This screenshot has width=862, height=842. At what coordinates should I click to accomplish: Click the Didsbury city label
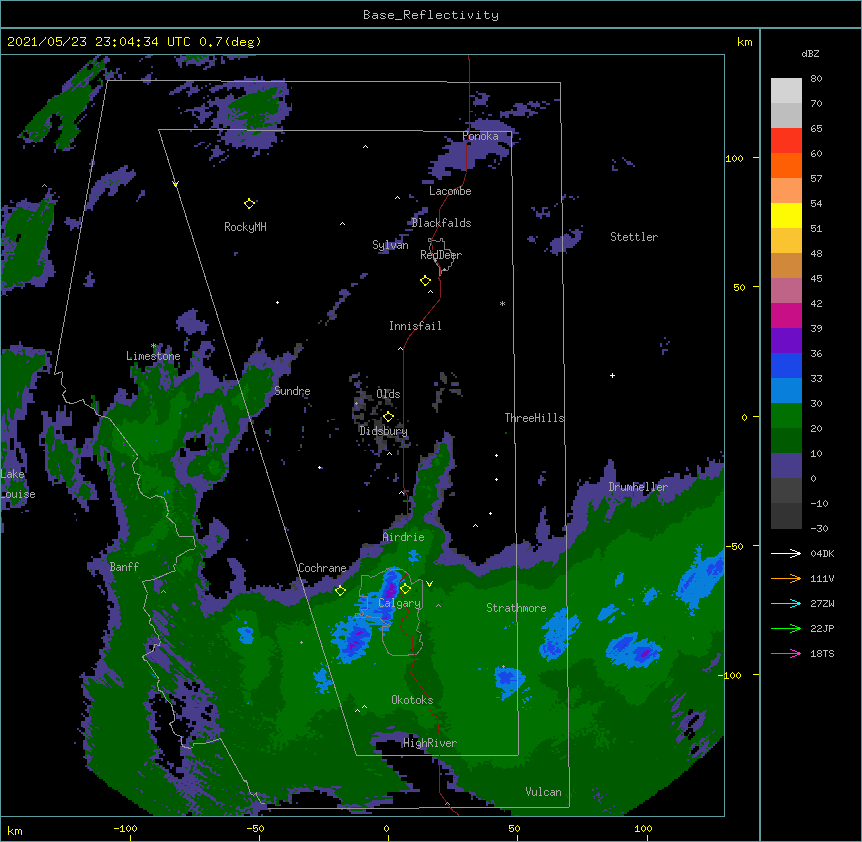pyautogui.click(x=384, y=431)
